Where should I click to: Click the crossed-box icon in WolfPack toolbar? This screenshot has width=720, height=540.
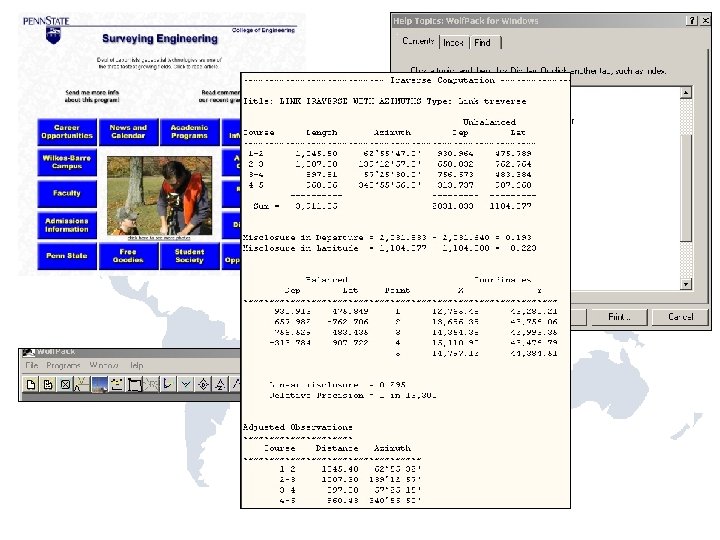65,384
